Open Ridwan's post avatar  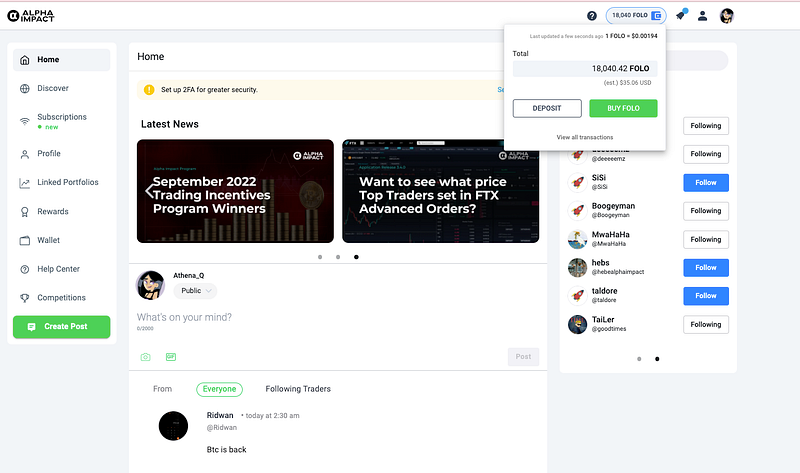pos(173,426)
